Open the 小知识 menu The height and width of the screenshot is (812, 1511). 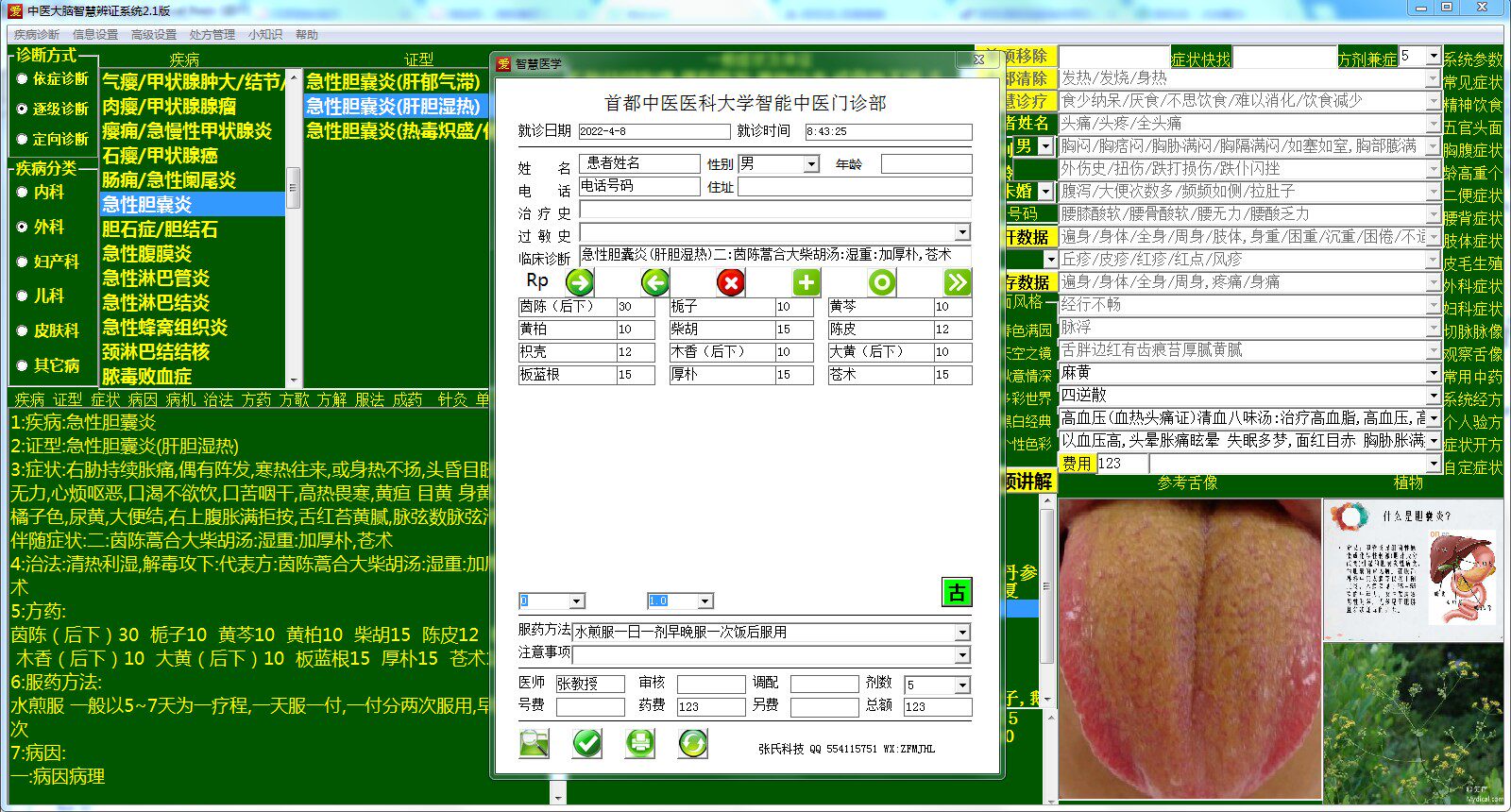(265, 34)
